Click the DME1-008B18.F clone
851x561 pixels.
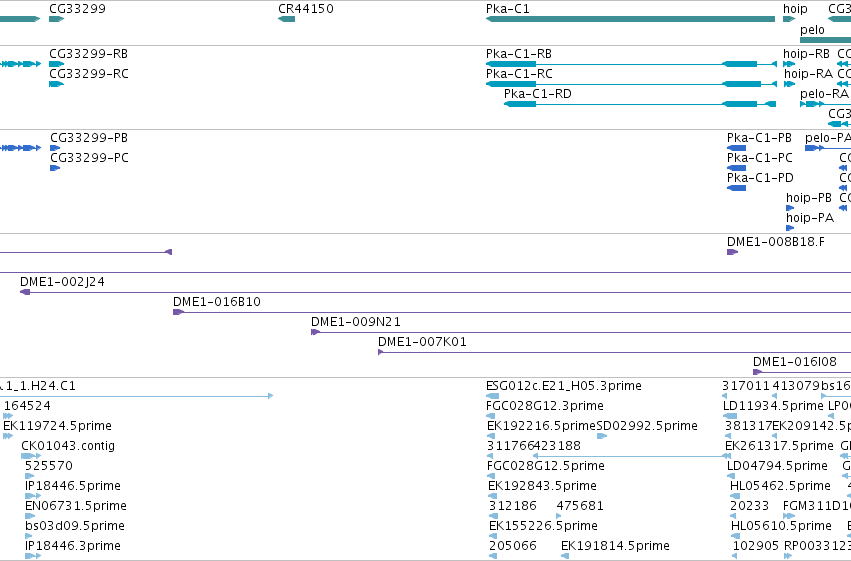point(732,252)
